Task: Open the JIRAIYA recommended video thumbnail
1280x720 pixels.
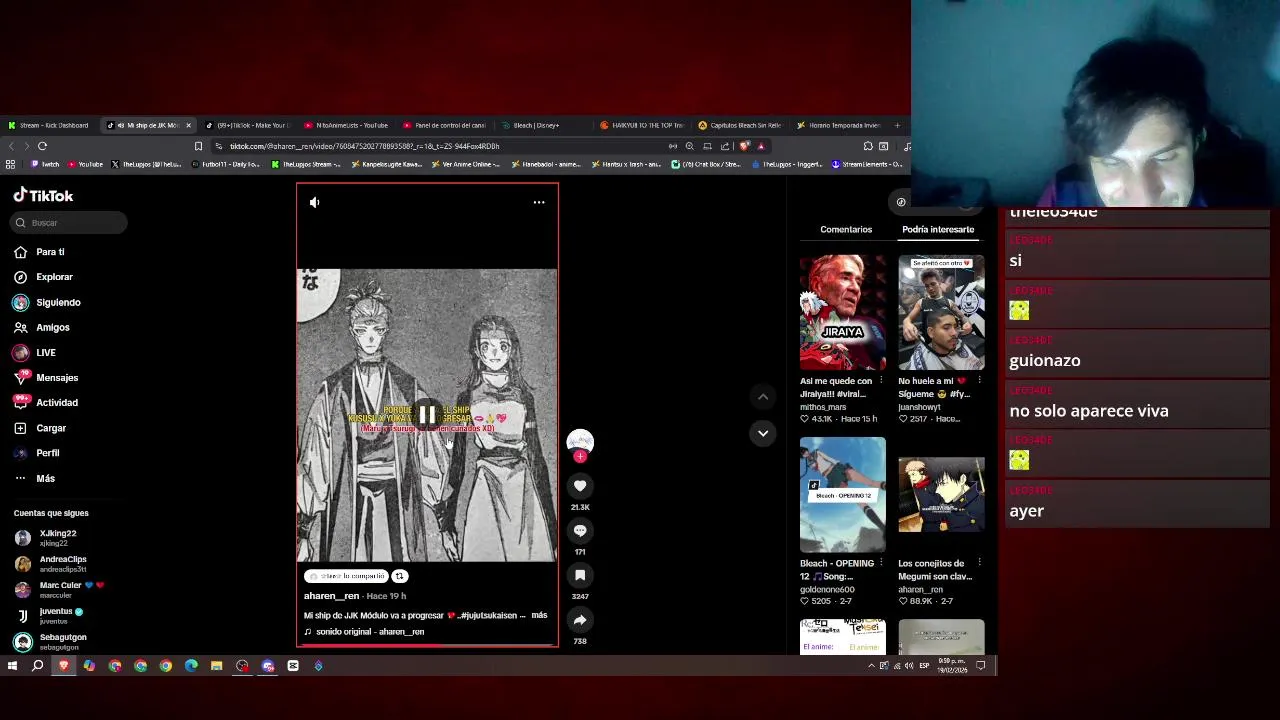Action: (843, 312)
